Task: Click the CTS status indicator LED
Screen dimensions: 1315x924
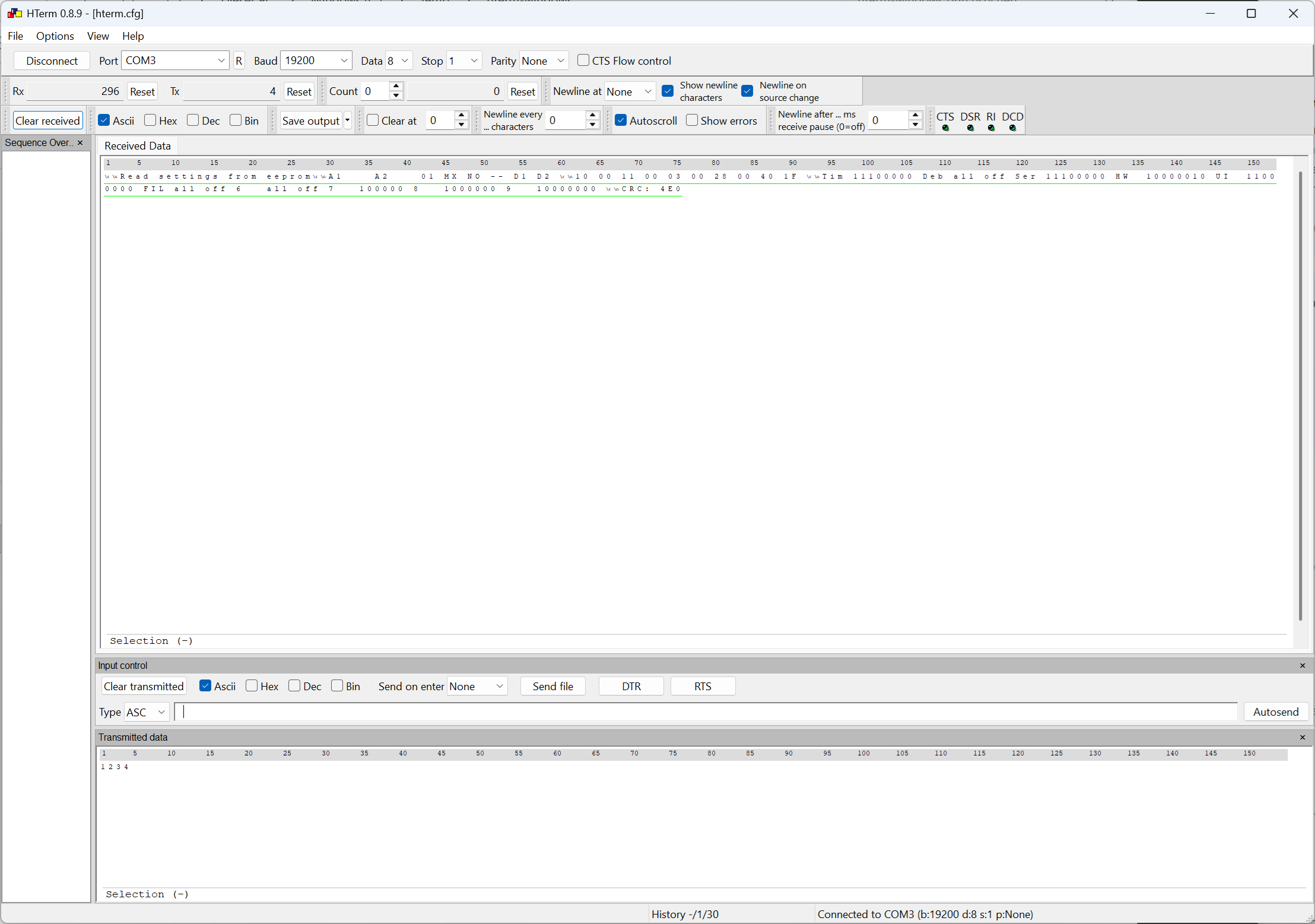Action: 945,128
